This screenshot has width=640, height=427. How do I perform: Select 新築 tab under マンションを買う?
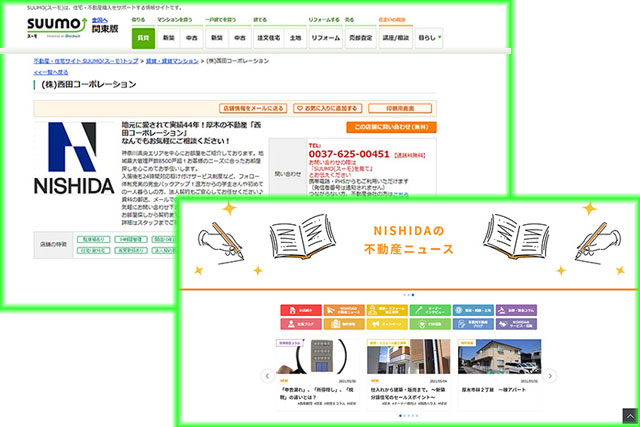click(x=169, y=38)
